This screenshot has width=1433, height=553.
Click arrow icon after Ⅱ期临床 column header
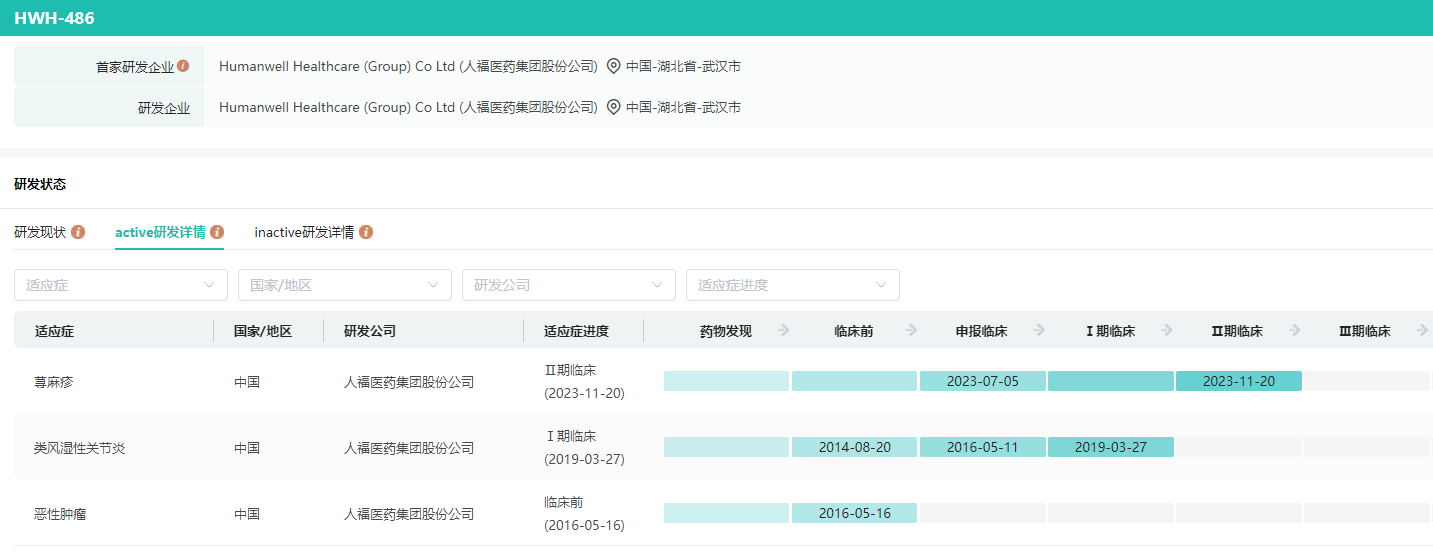[x=1296, y=330]
